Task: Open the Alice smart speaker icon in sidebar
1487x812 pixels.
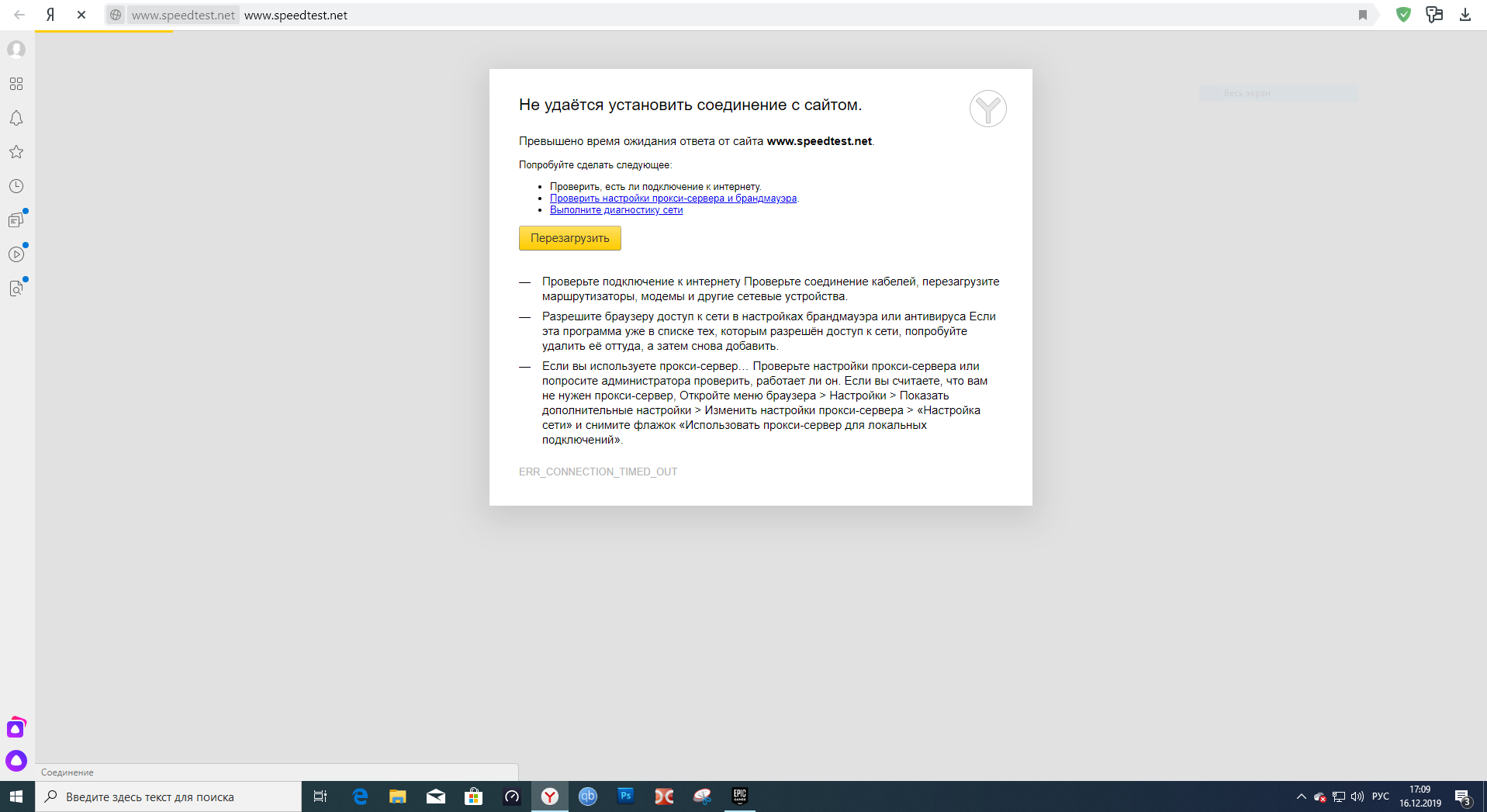Action: [x=16, y=728]
